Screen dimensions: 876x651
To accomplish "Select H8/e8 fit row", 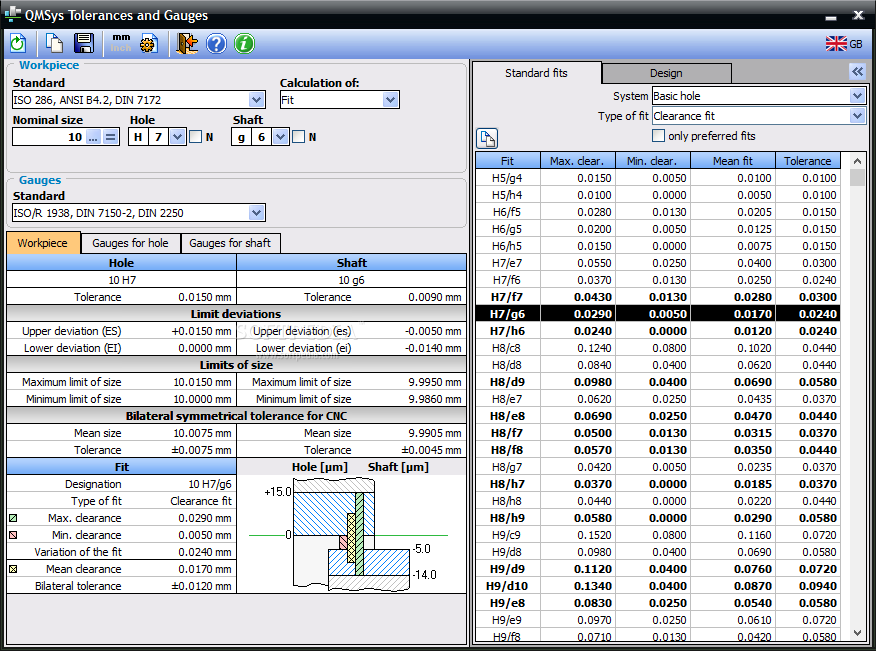I will pos(658,416).
